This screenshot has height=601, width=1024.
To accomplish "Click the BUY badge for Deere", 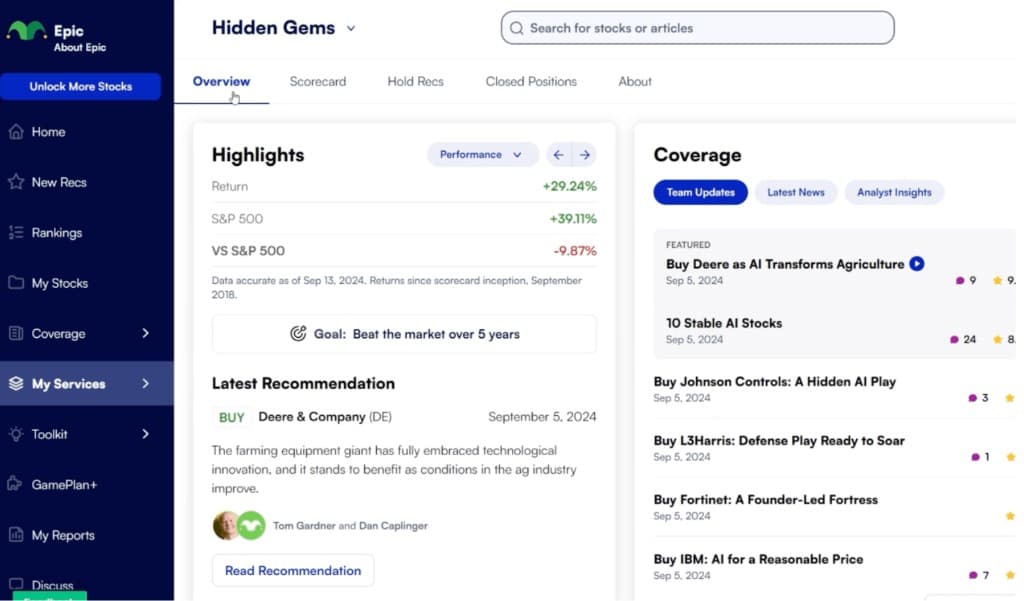I will [x=231, y=417].
